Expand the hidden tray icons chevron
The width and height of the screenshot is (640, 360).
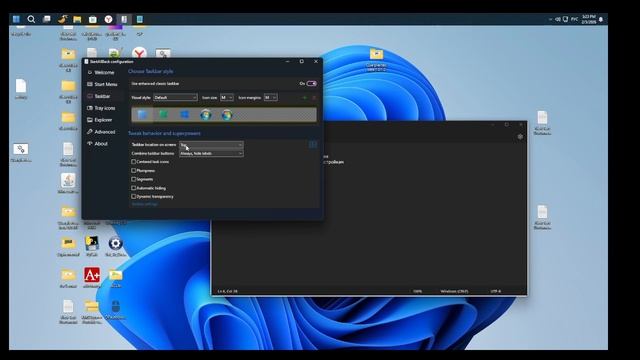550,19
